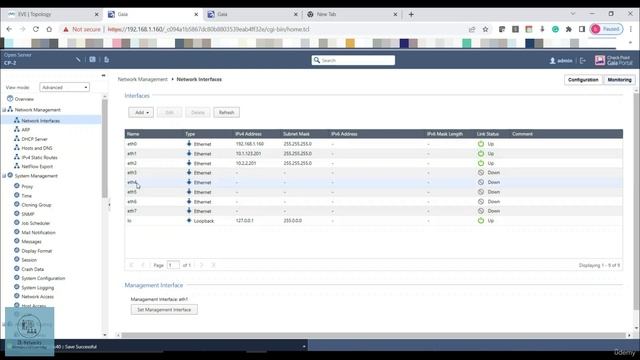
Task: Open the Paused profile button
Action: pyautogui.click(x=606, y=29)
